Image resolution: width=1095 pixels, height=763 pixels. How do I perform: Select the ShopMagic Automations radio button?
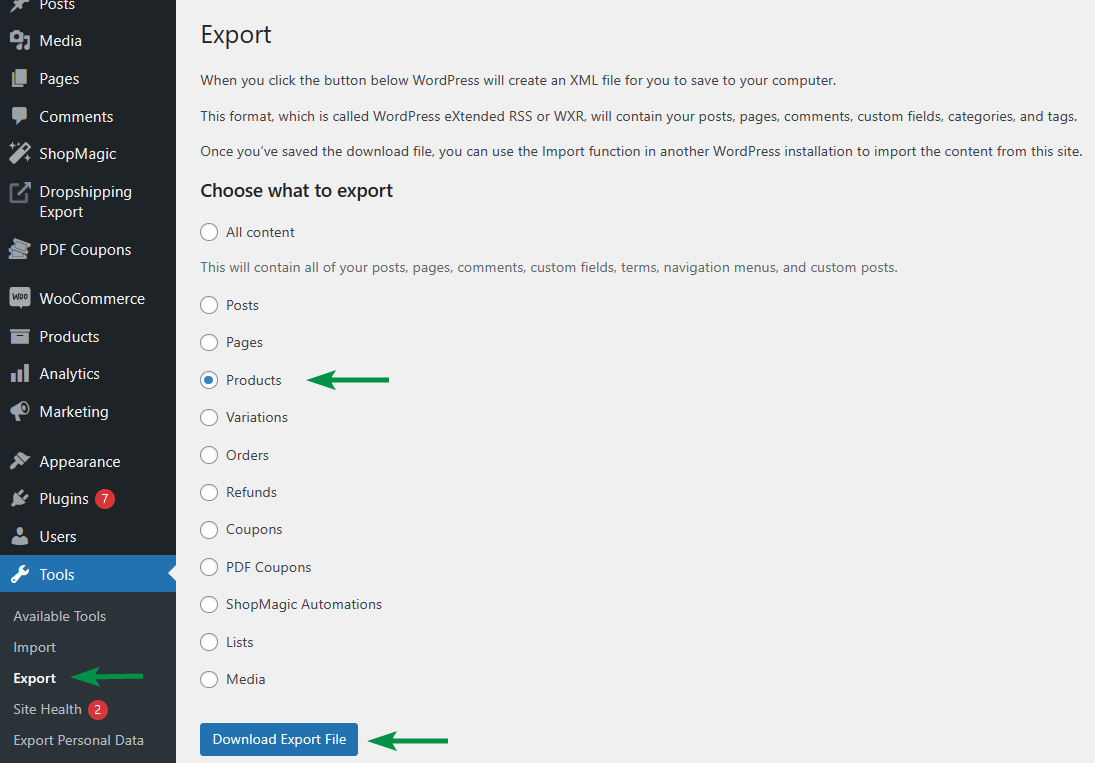click(x=209, y=604)
